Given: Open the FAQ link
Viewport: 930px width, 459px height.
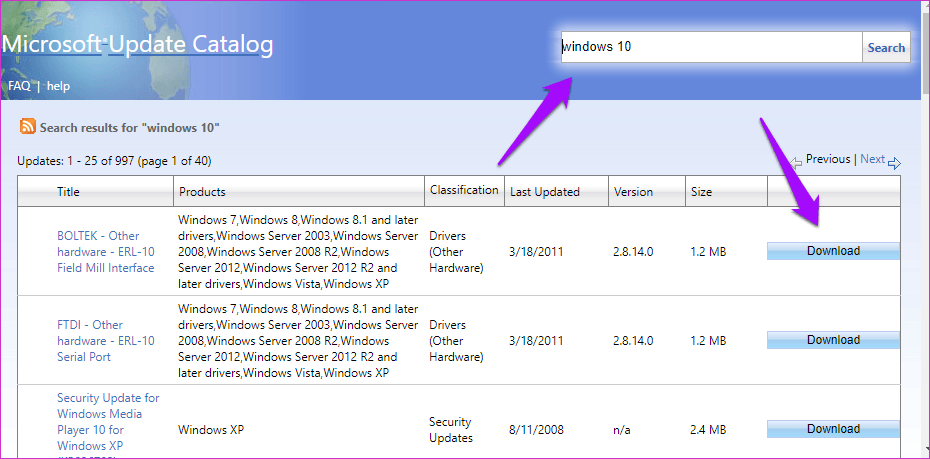Looking at the screenshot, I should (x=19, y=86).
